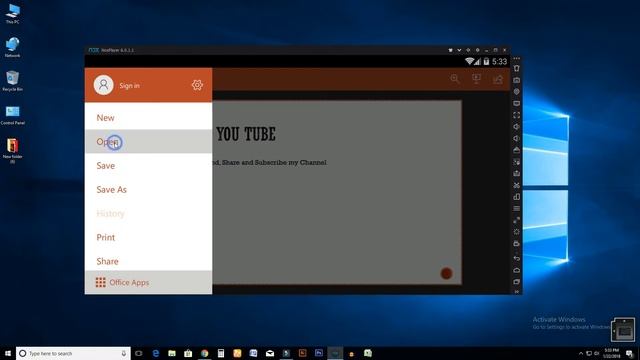Screen dimensions: 640x360
Task: Click the Nox sidebar shake/trash icon
Action: [517, 68]
